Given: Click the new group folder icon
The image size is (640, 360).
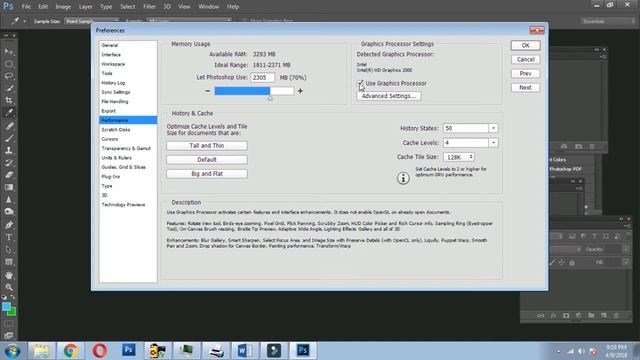Looking at the screenshot, I should point(591,316).
